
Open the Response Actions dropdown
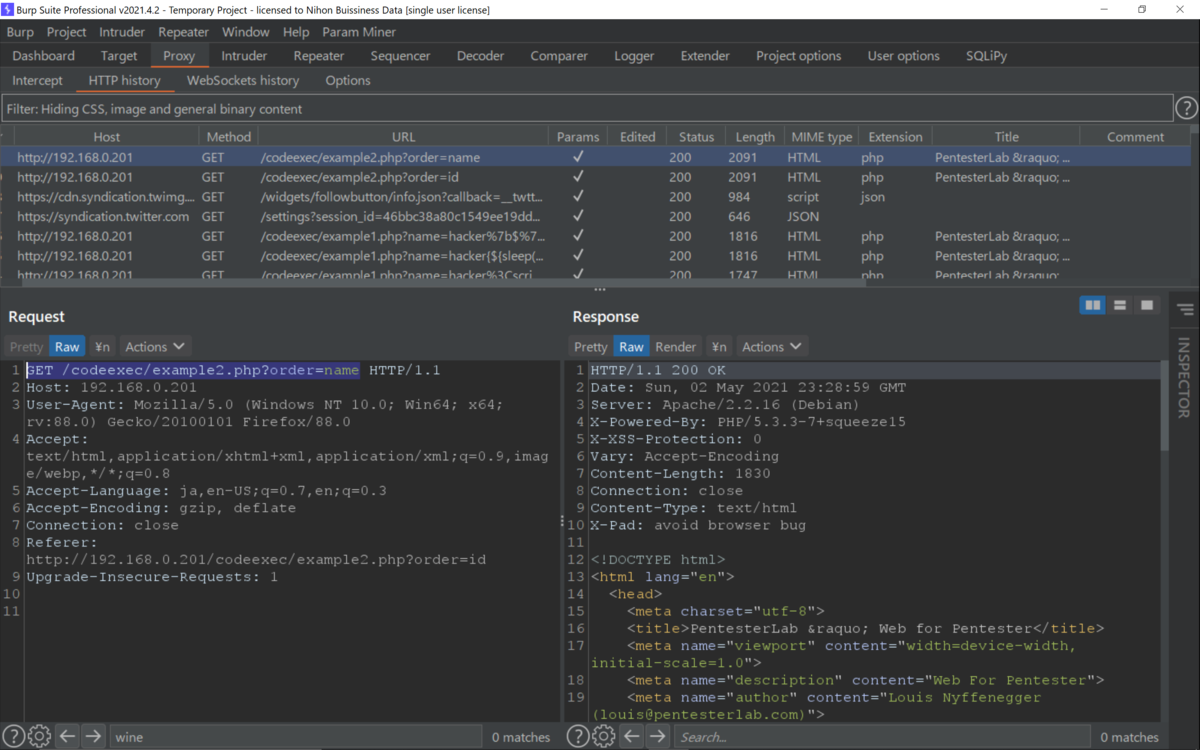(771, 347)
